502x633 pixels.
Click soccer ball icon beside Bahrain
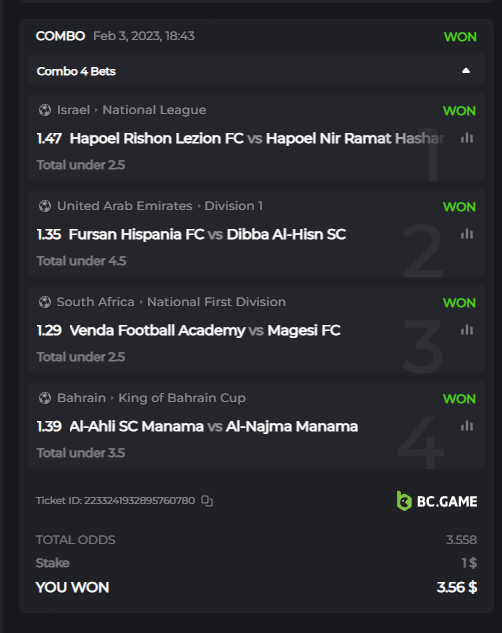coord(45,398)
